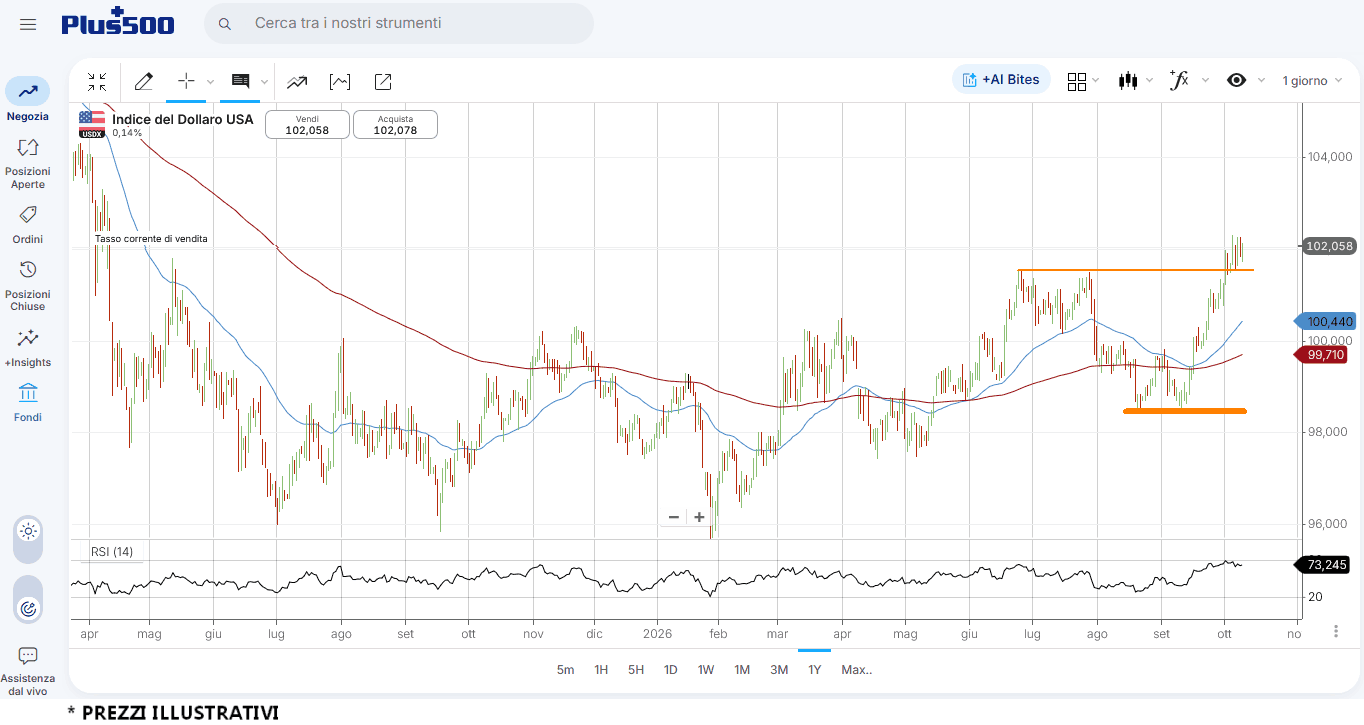Viewport: 1364px width, 725px height.
Task: Click the Indice del Dollaro USA title
Action: coord(182,119)
